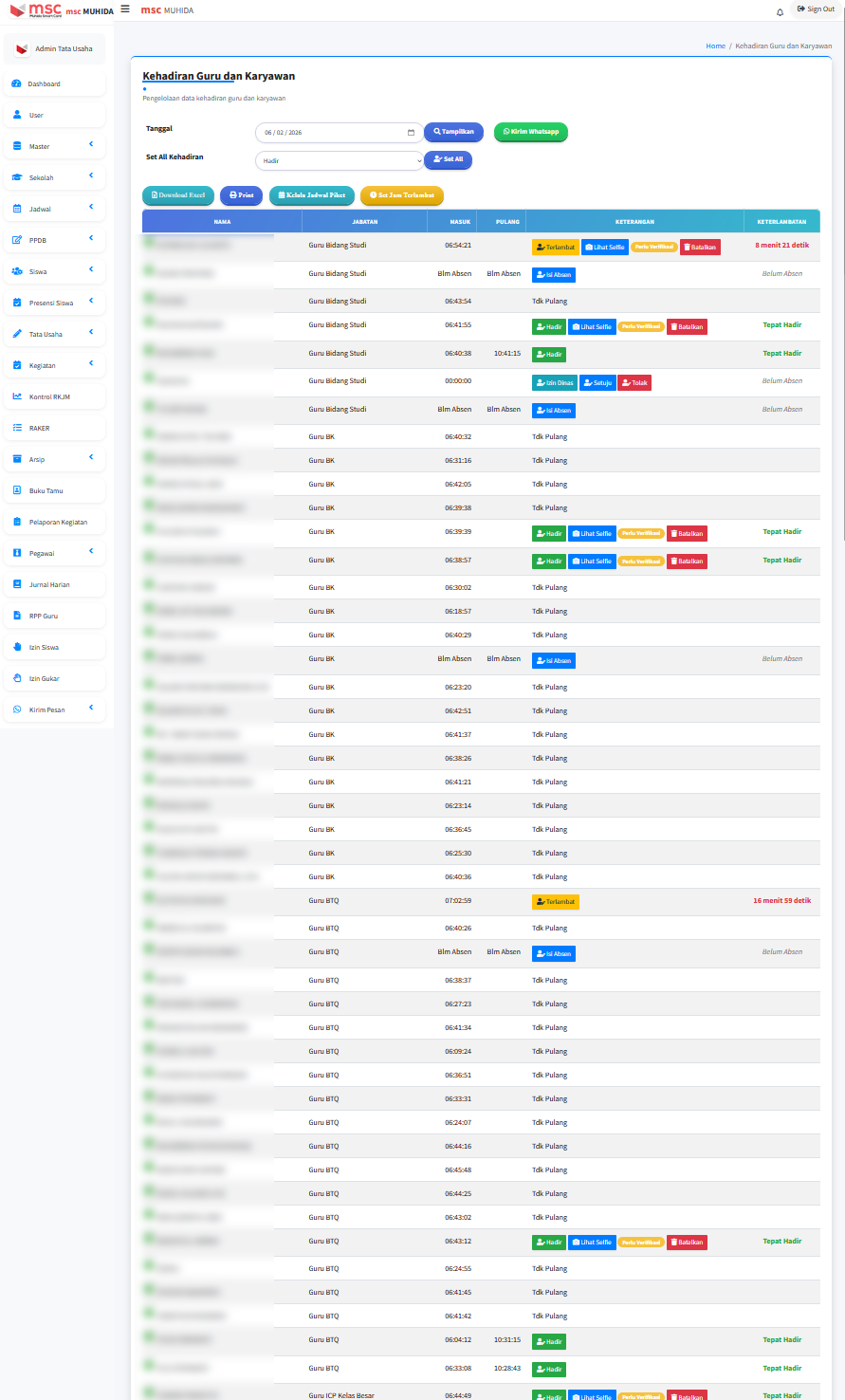The width and height of the screenshot is (845, 1400).
Task: Approve the leave request with Setuju
Action: pos(597,383)
